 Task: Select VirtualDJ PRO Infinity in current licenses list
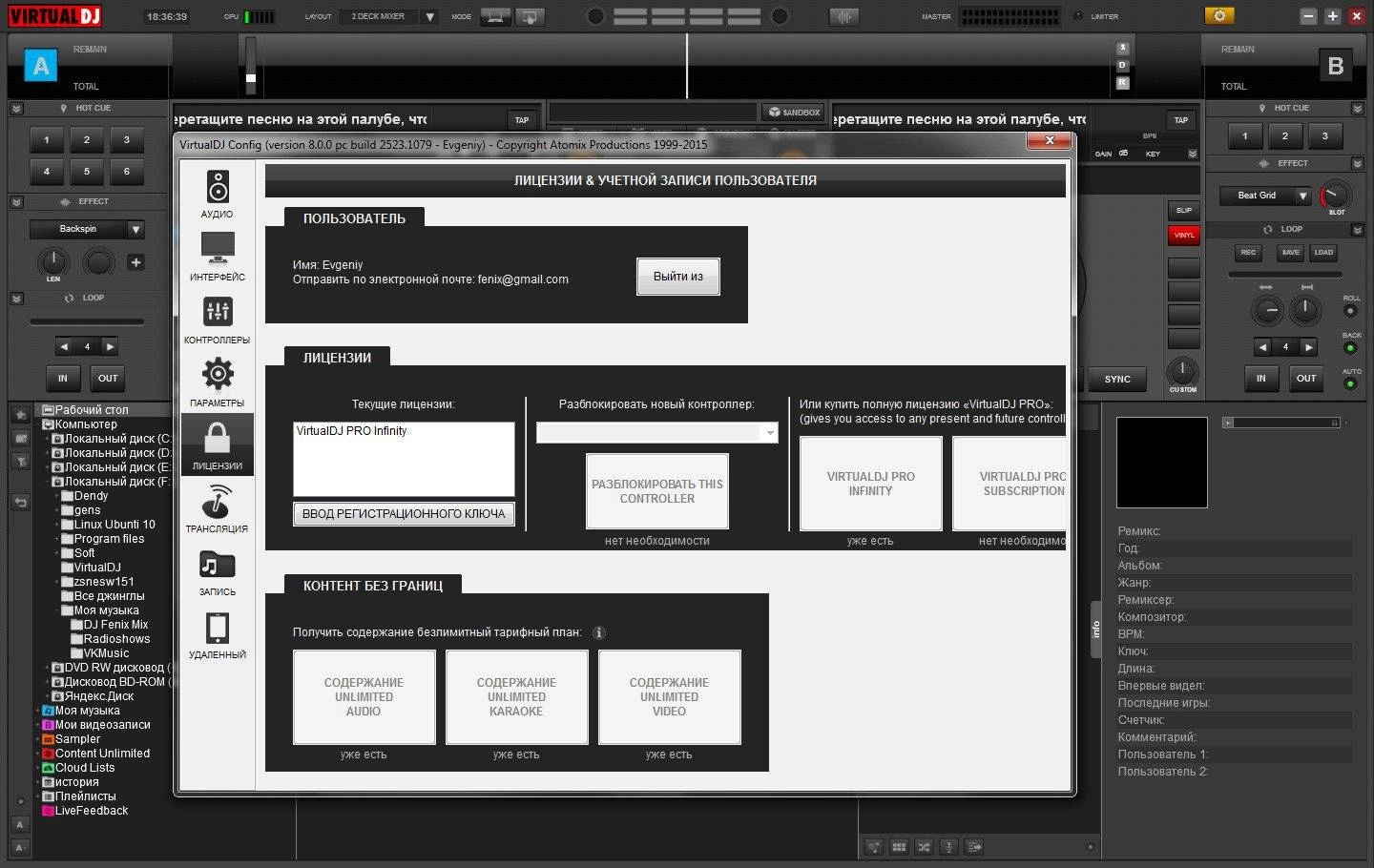pyautogui.click(x=351, y=431)
